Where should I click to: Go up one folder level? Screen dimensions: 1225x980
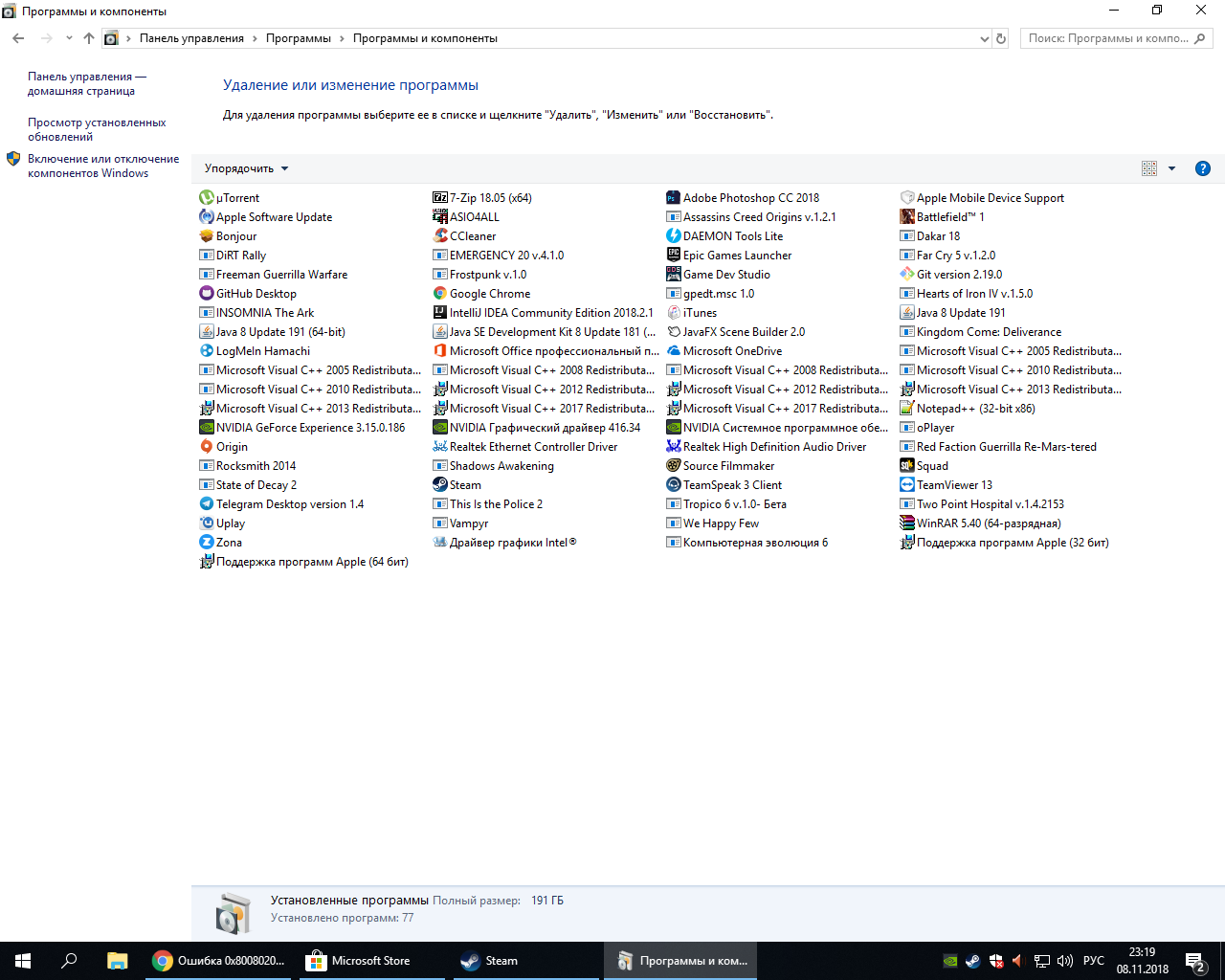[x=89, y=38]
